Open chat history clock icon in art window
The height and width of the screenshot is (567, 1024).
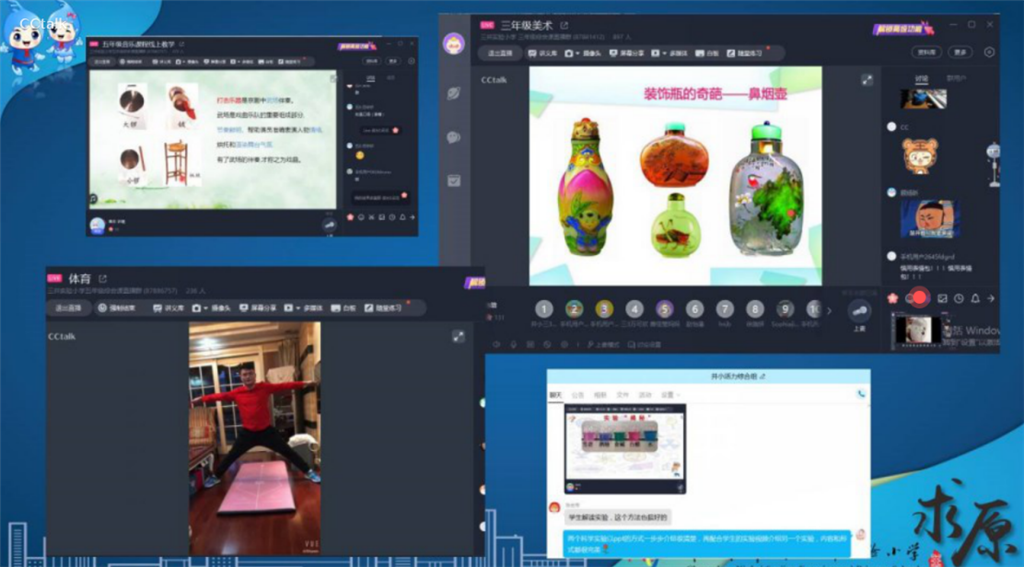coord(958,299)
